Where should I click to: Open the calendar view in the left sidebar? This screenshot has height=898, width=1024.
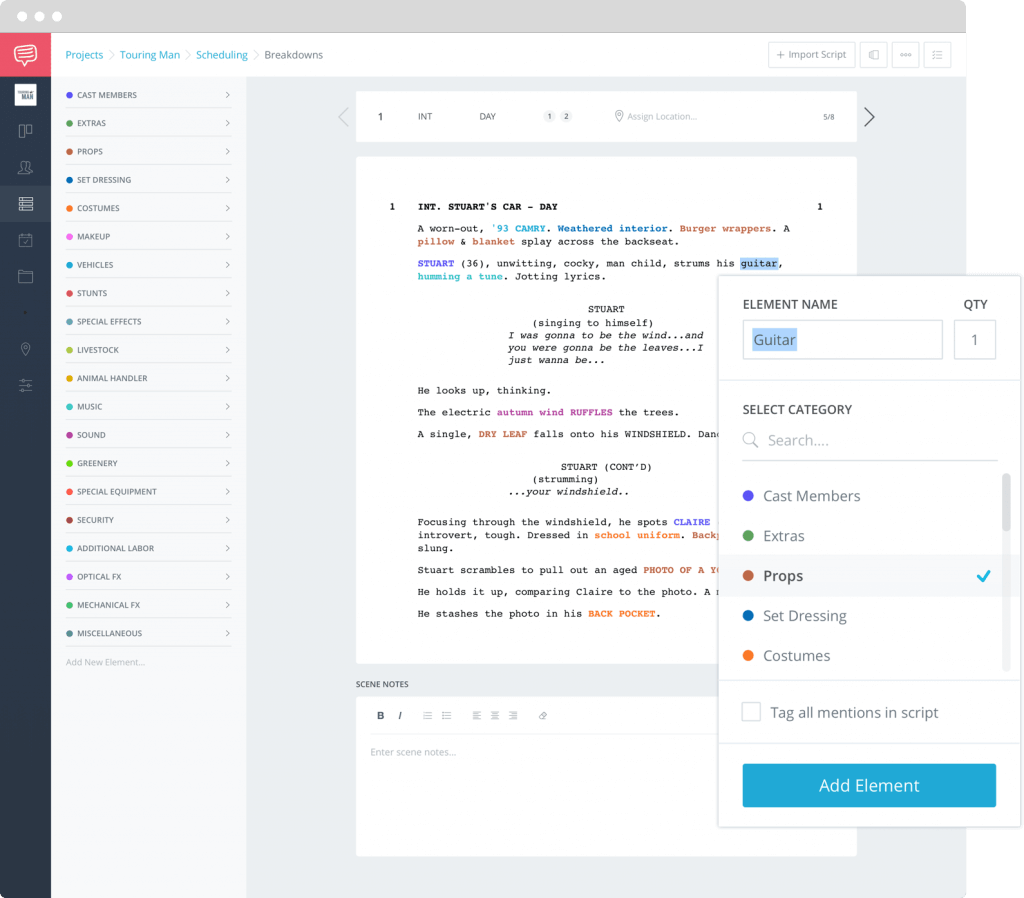coord(25,239)
